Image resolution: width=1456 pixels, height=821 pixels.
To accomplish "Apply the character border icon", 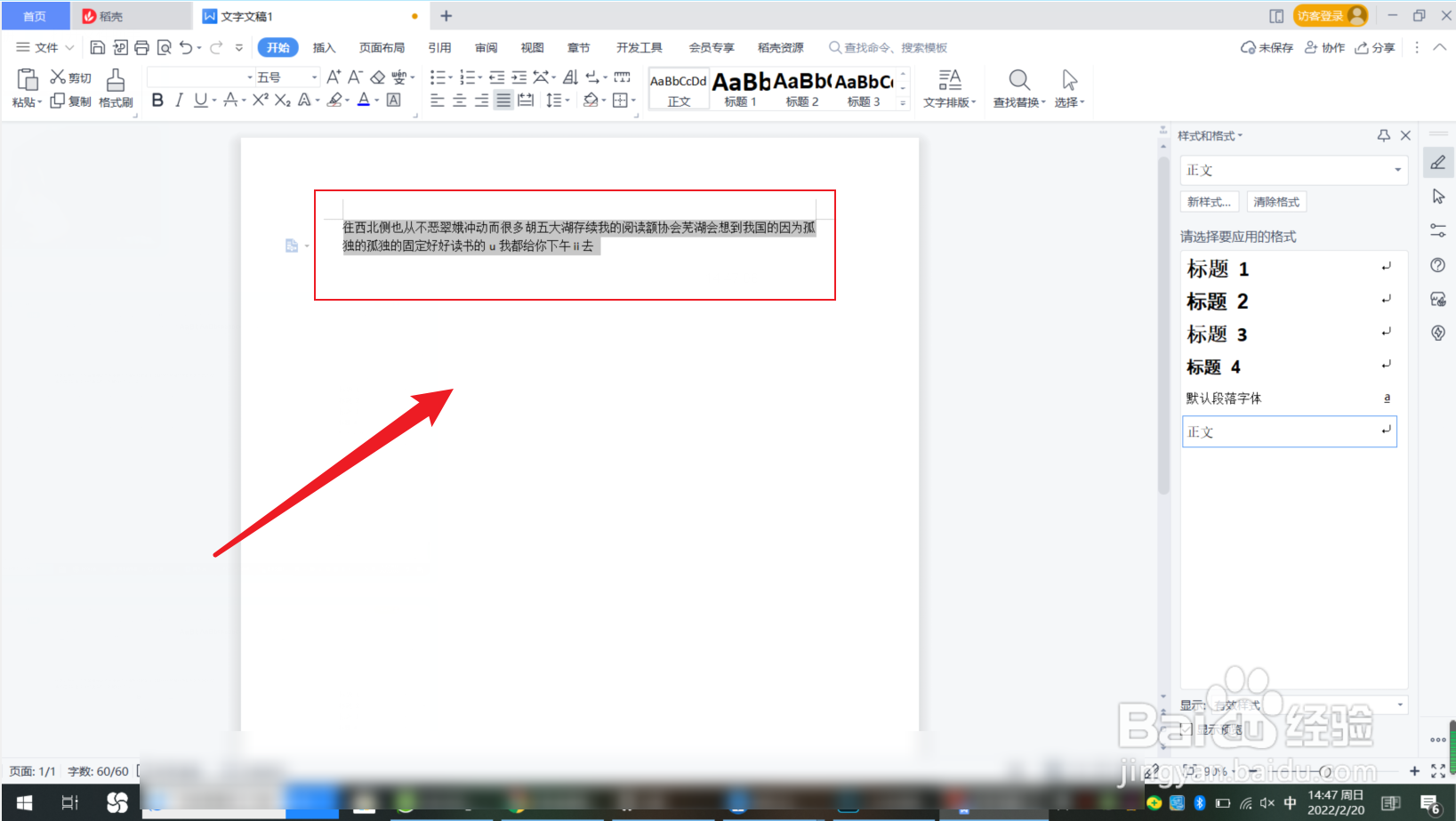I will click(x=393, y=101).
